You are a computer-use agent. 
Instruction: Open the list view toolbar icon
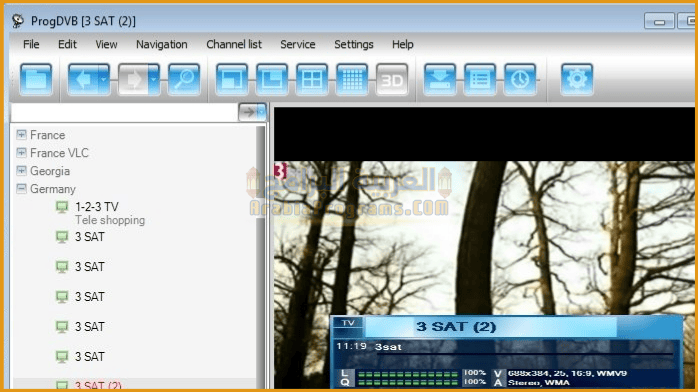[479, 79]
